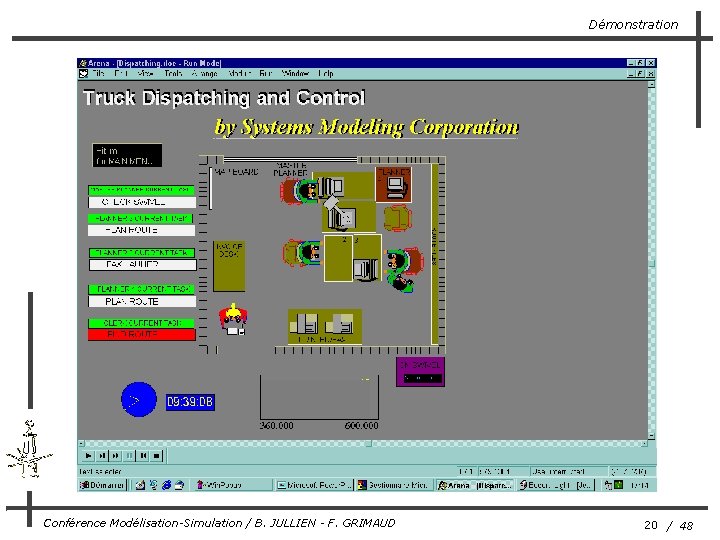The height and width of the screenshot is (540, 720).
Task: Click the Internet Explorer quick launch icon
Action: 166,485
